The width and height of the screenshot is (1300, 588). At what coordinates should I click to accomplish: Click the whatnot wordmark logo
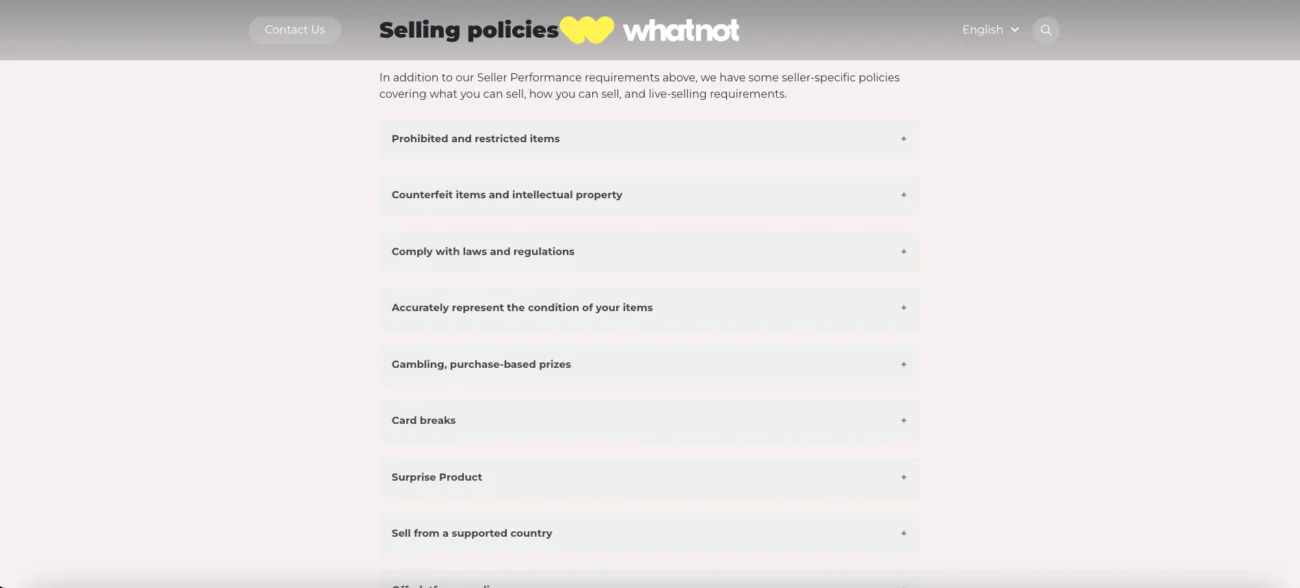tap(681, 31)
